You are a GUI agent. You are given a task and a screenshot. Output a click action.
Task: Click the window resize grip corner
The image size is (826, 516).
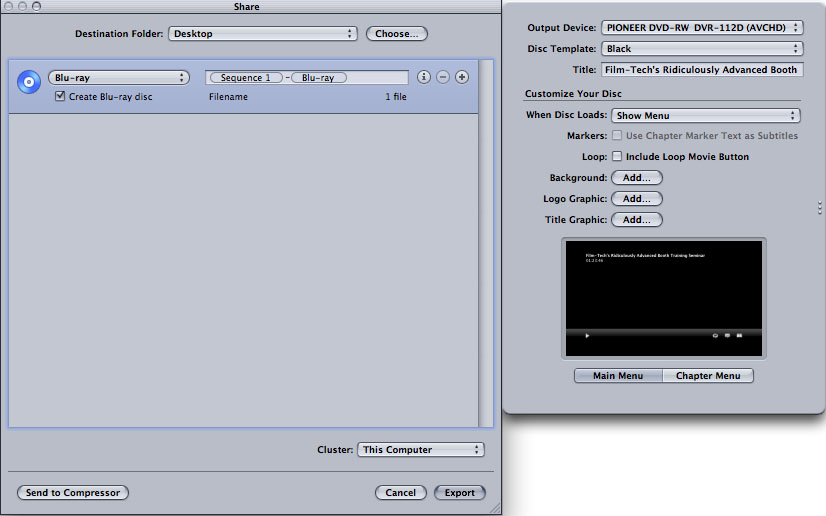(495, 508)
